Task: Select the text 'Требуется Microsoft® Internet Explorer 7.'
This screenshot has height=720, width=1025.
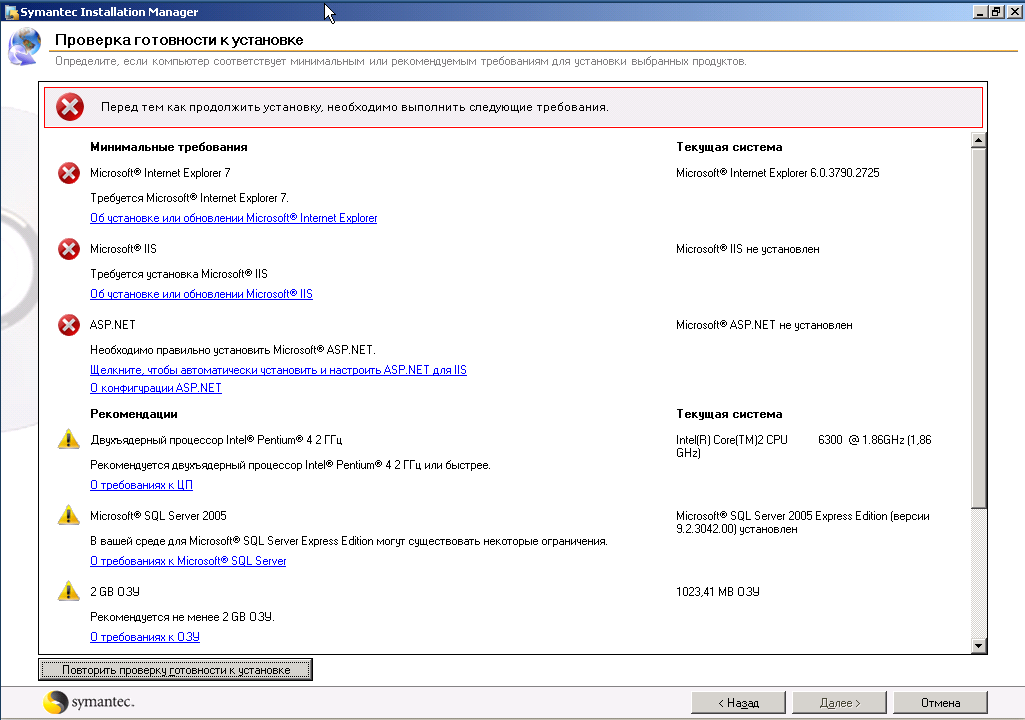Action: click(x=190, y=198)
